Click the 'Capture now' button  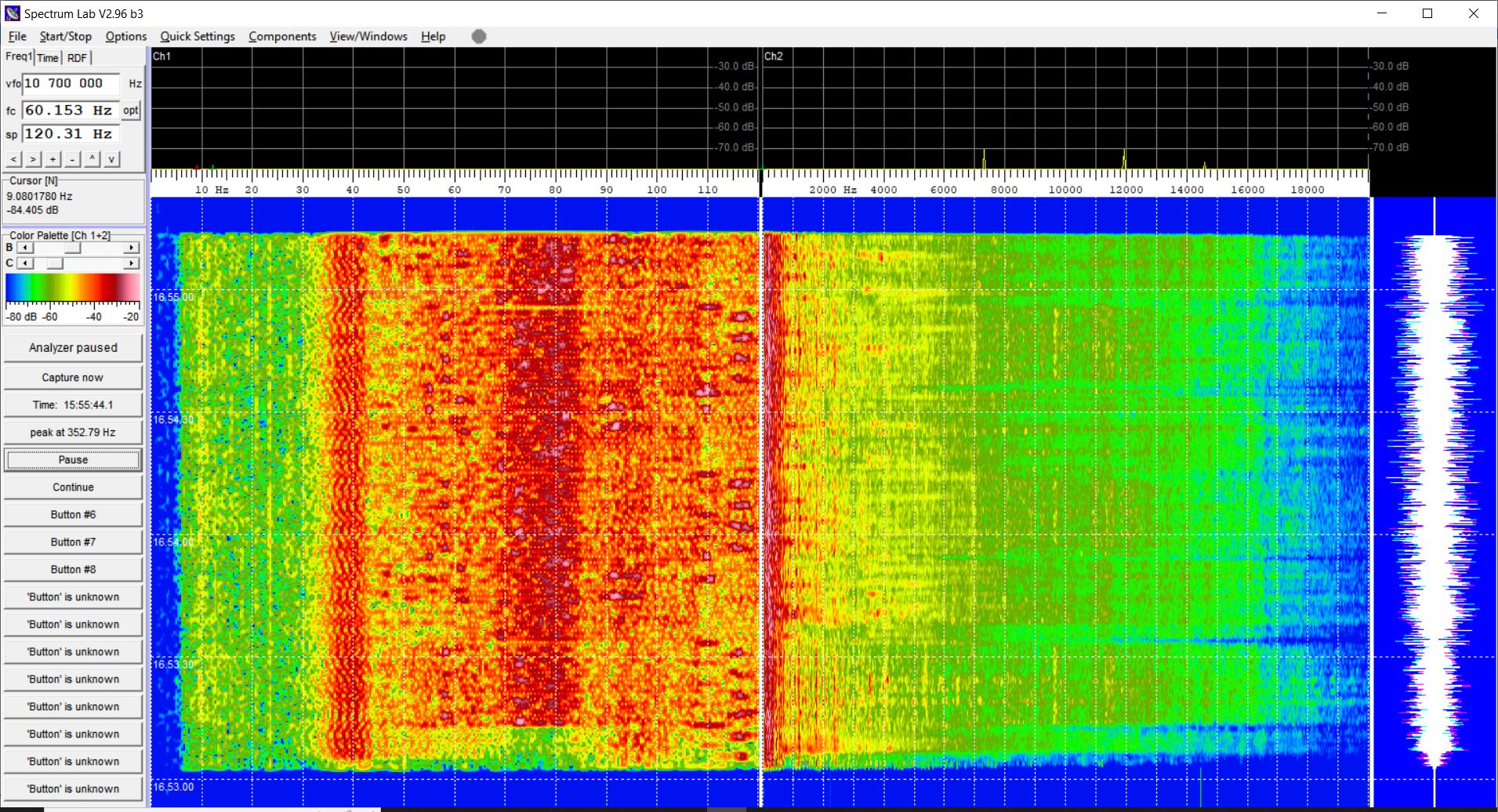73,378
